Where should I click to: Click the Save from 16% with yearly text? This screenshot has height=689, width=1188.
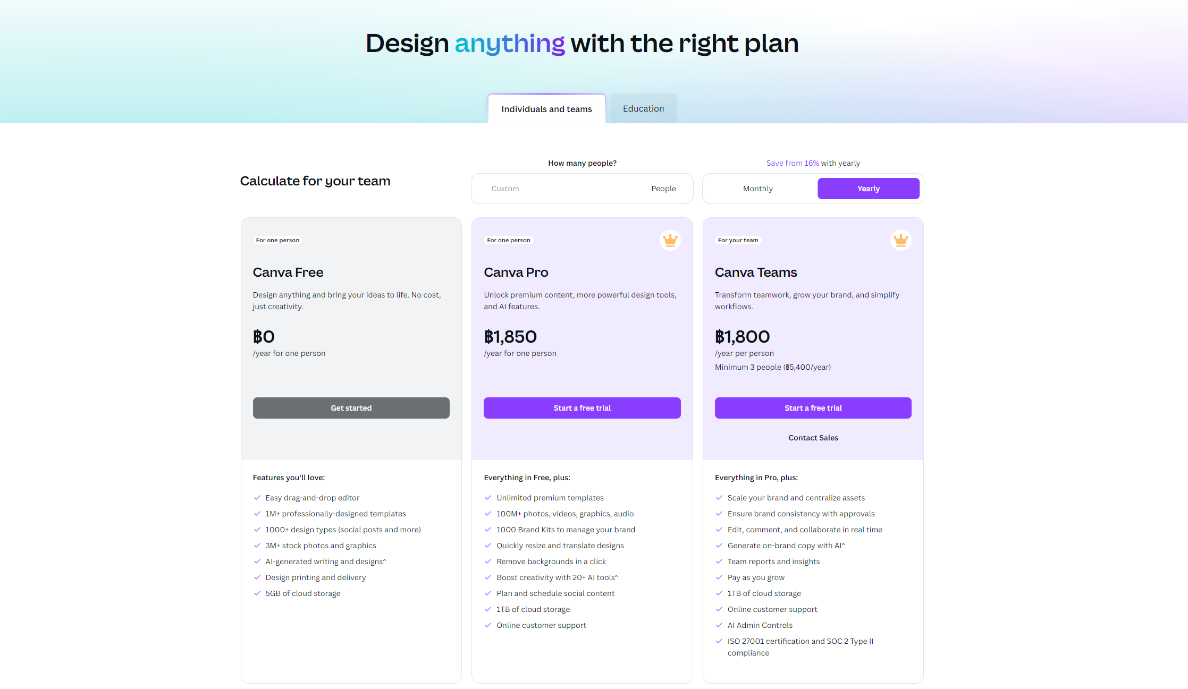tap(812, 163)
